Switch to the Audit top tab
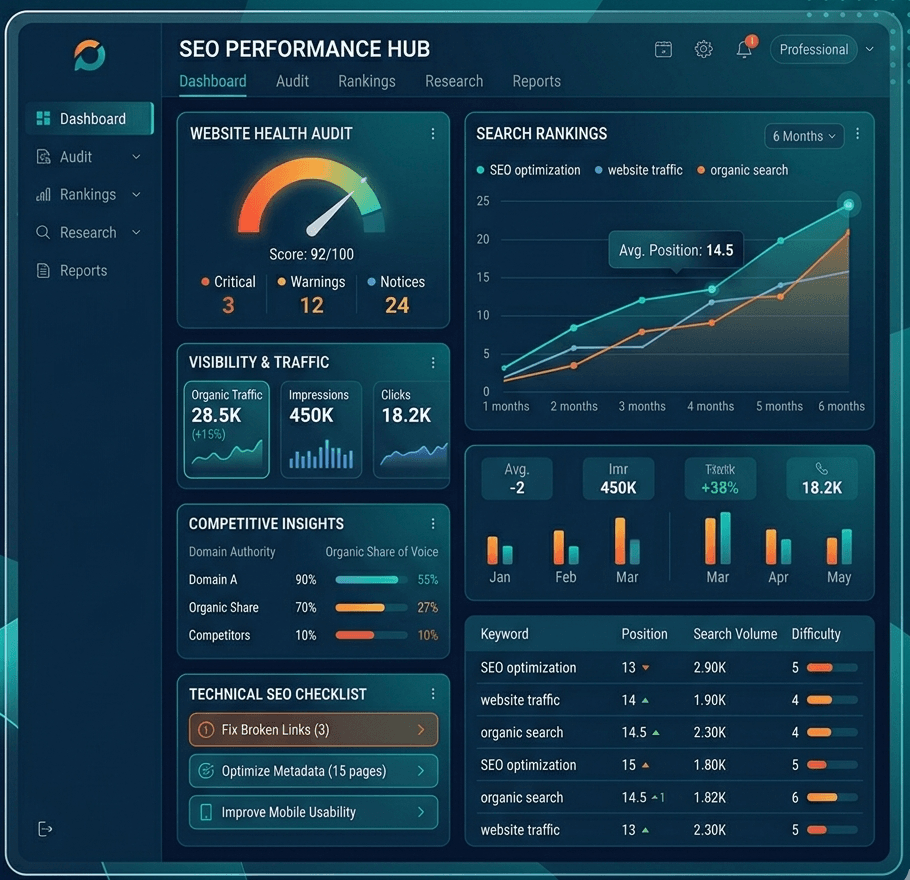The height and width of the screenshot is (880, 910). coord(292,81)
